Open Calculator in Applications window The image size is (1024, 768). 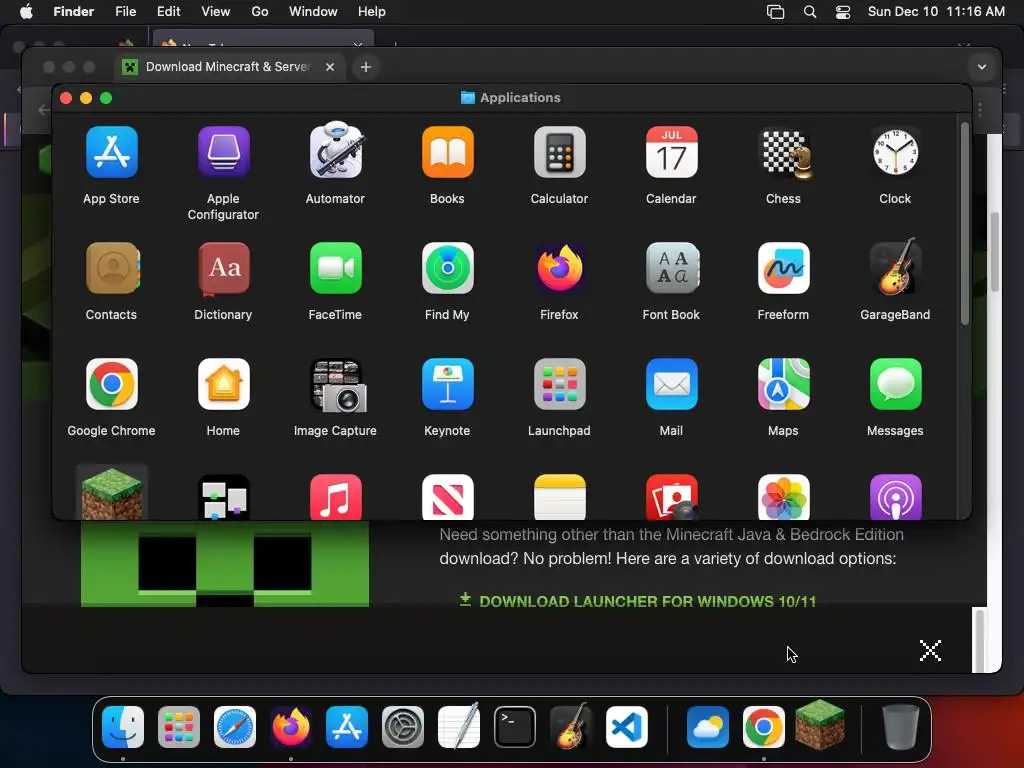coord(560,153)
